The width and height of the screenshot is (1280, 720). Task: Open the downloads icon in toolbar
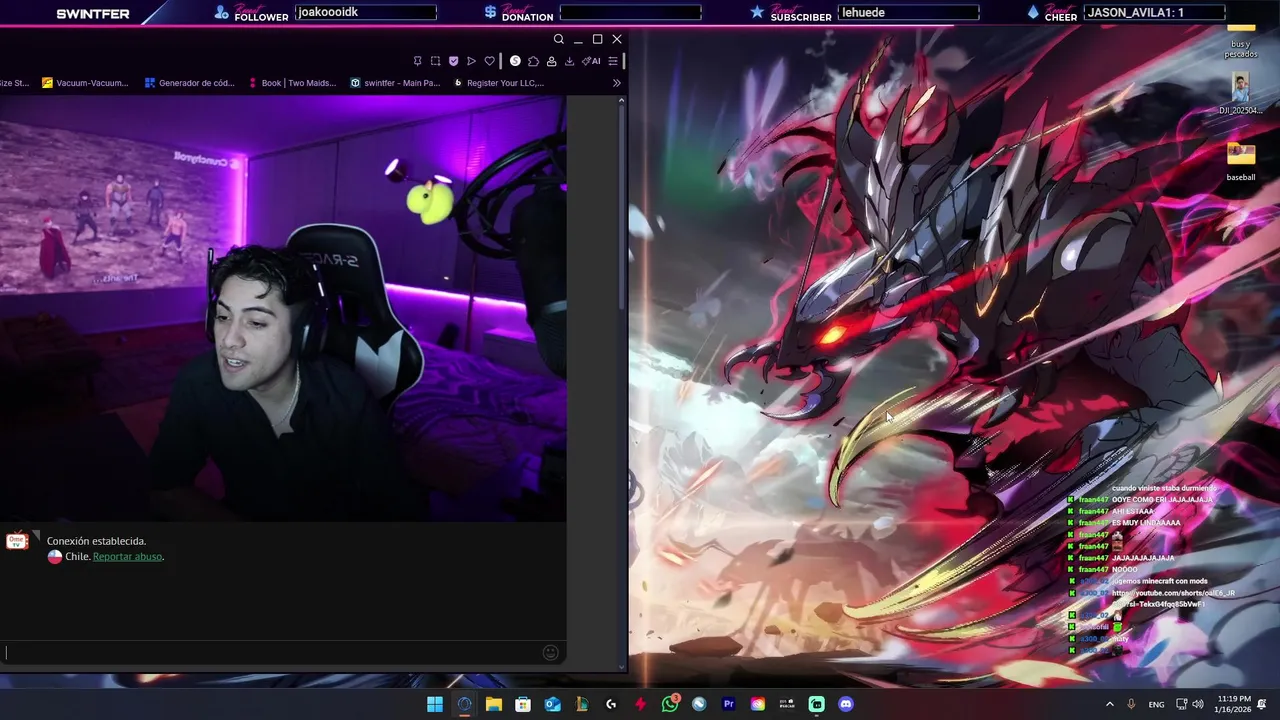(569, 61)
